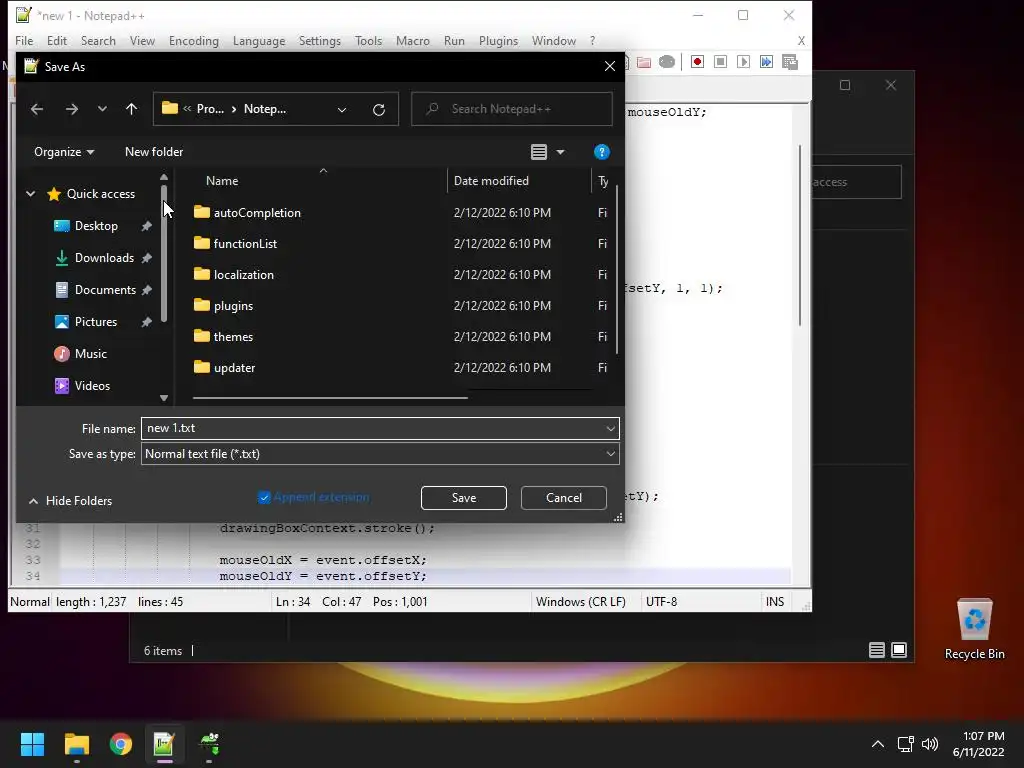Open the Windows Start menu

[x=32, y=744]
